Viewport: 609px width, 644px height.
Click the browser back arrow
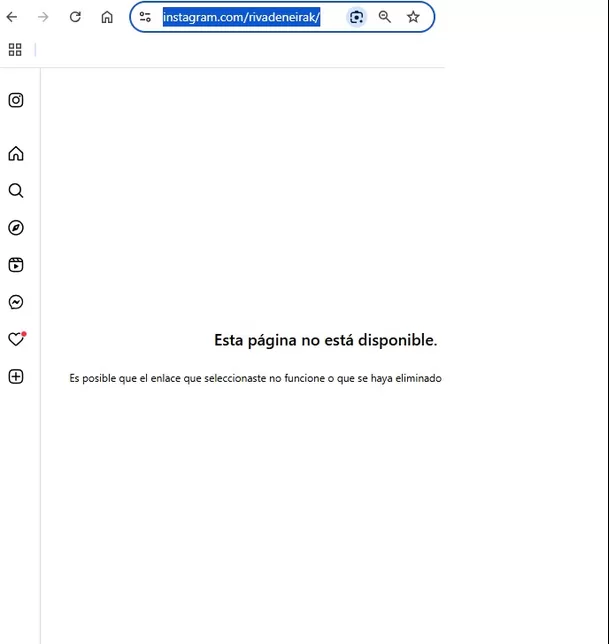(12, 17)
